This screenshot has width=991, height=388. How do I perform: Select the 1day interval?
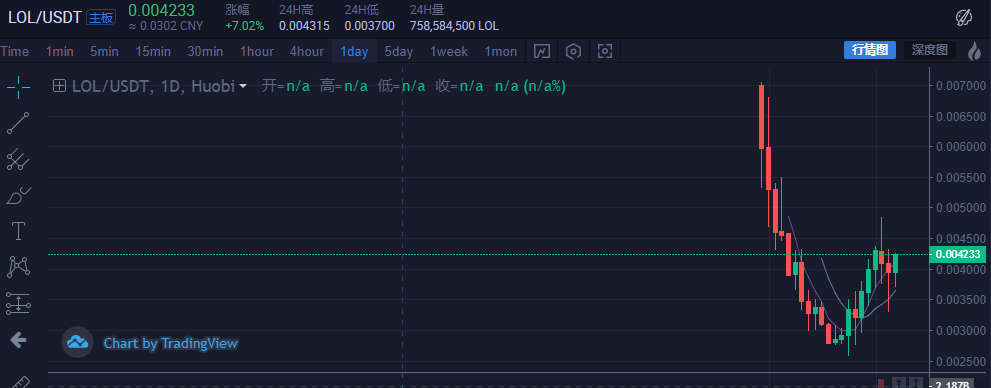(x=354, y=52)
